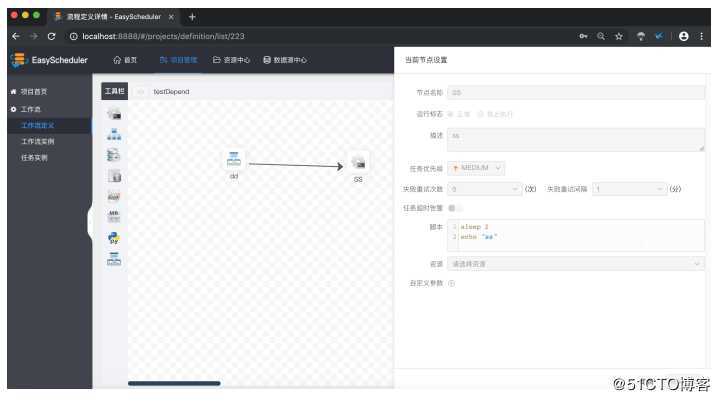Click the testDepend workflow name

click(x=171, y=91)
